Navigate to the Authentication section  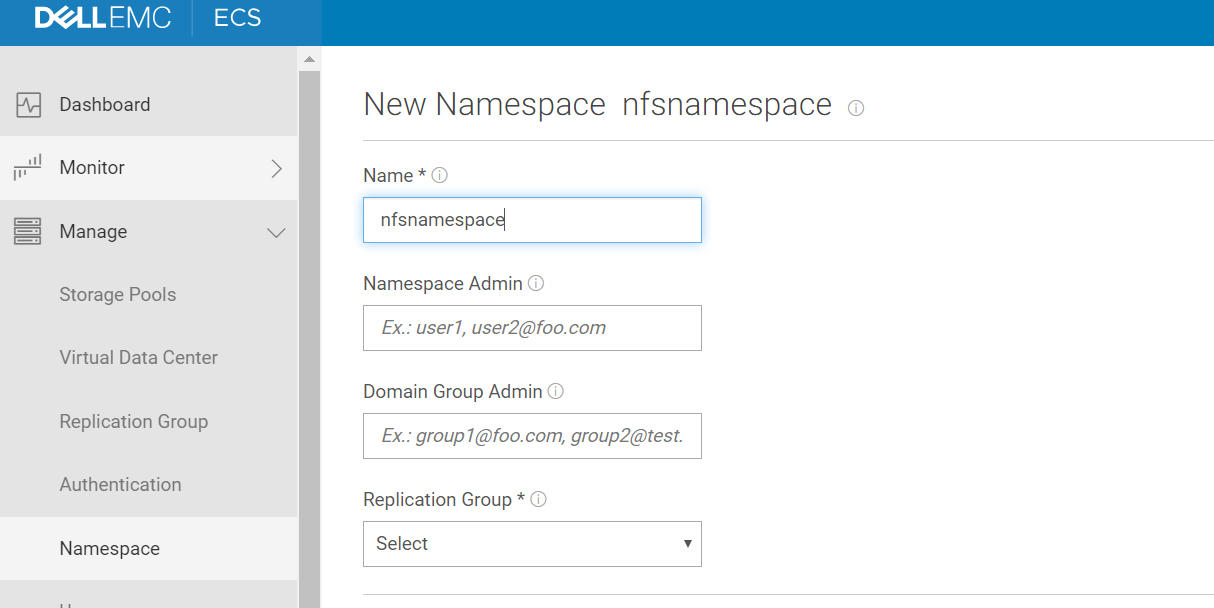[x=120, y=484]
